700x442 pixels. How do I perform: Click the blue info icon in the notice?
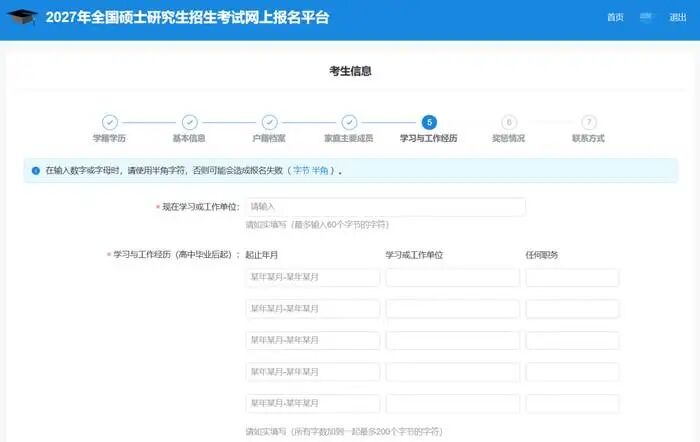36,171
